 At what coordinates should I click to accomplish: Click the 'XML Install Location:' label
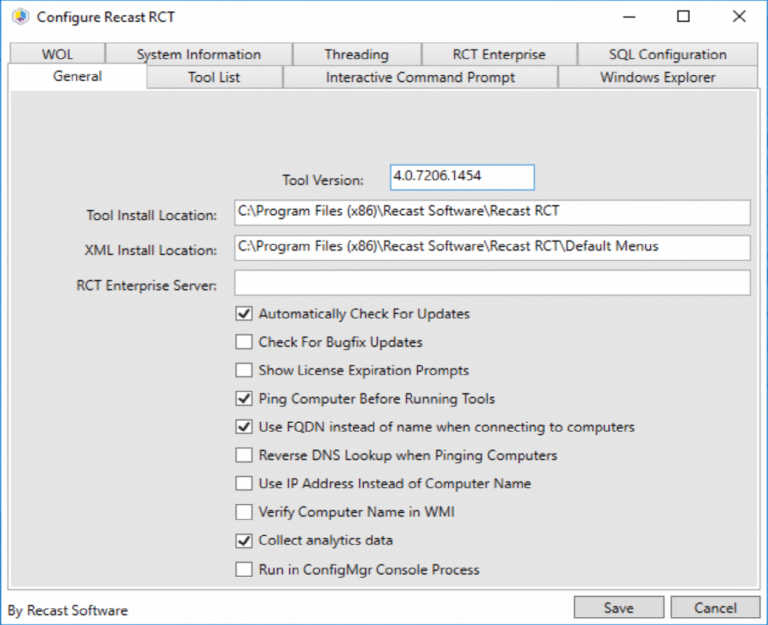tap(150, 250)
